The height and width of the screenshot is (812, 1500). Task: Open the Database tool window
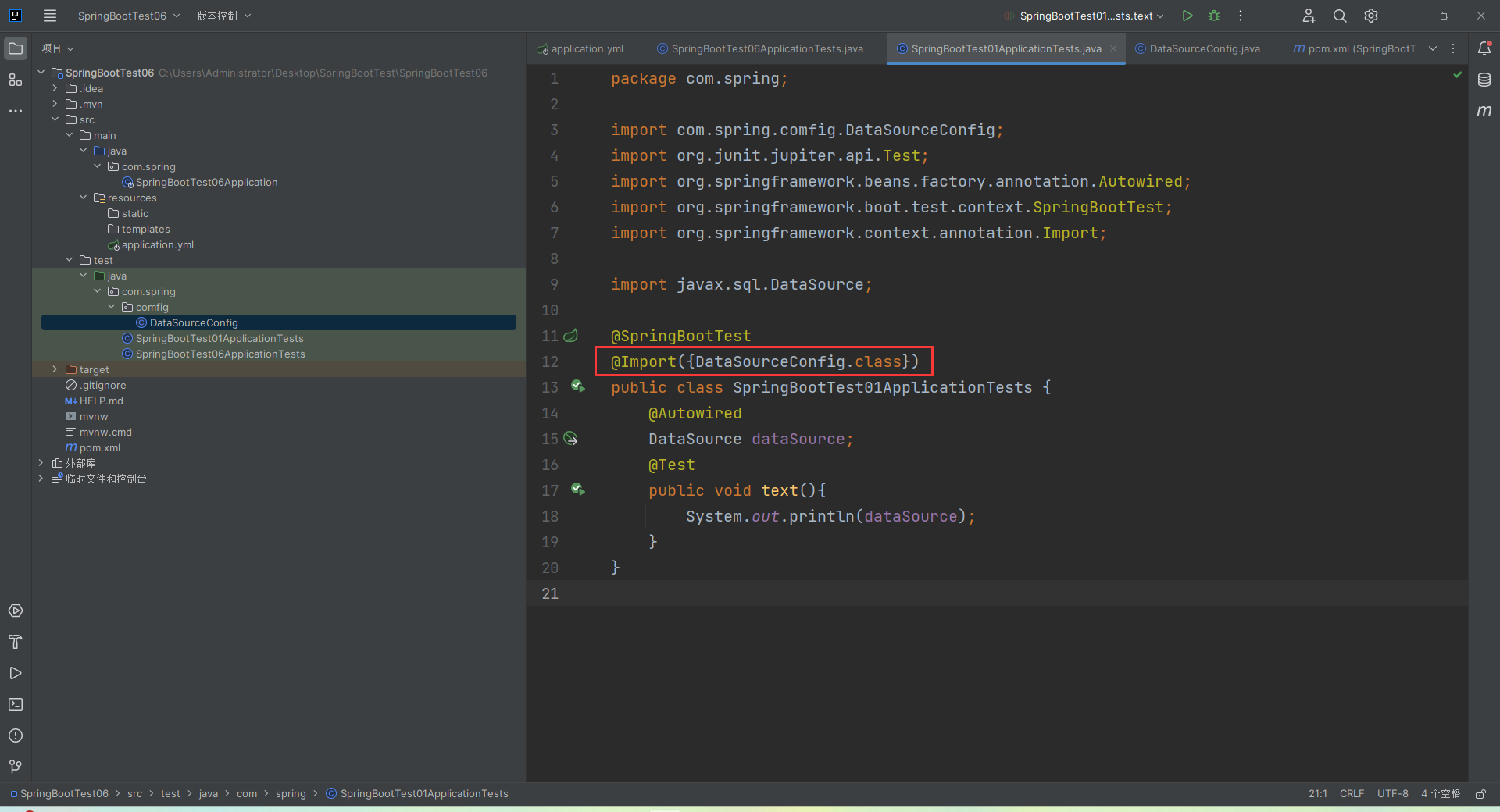pyautogui.click(x=1484, y=80)
